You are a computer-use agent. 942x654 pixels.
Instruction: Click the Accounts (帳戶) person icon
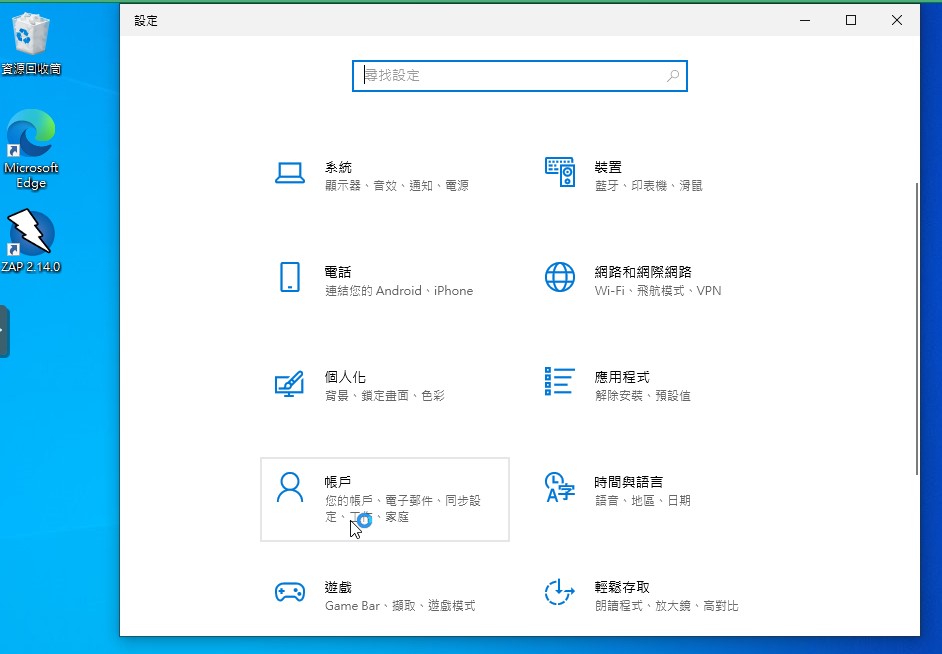[x=290, y=487]
